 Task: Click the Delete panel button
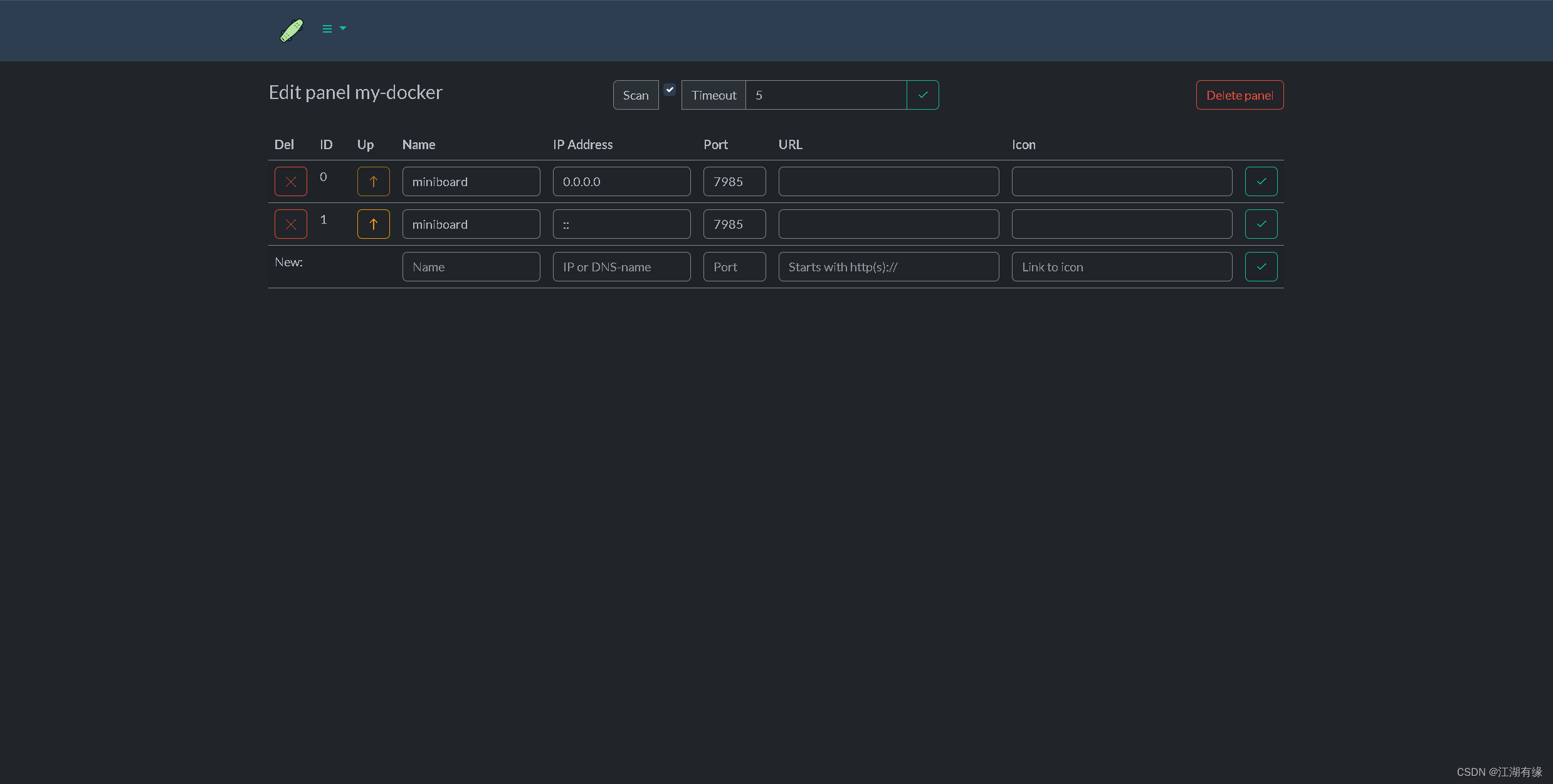click(x=1239, y=95)
